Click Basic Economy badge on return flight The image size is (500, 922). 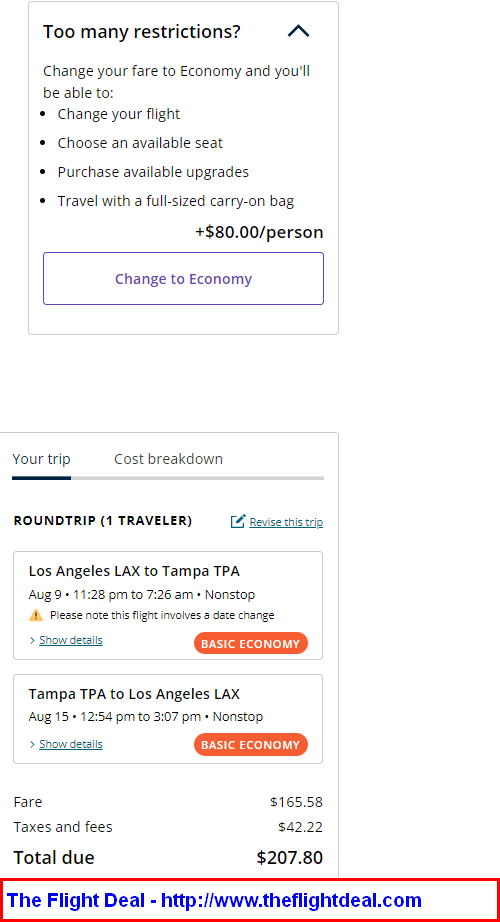click(x=251, y=744)
